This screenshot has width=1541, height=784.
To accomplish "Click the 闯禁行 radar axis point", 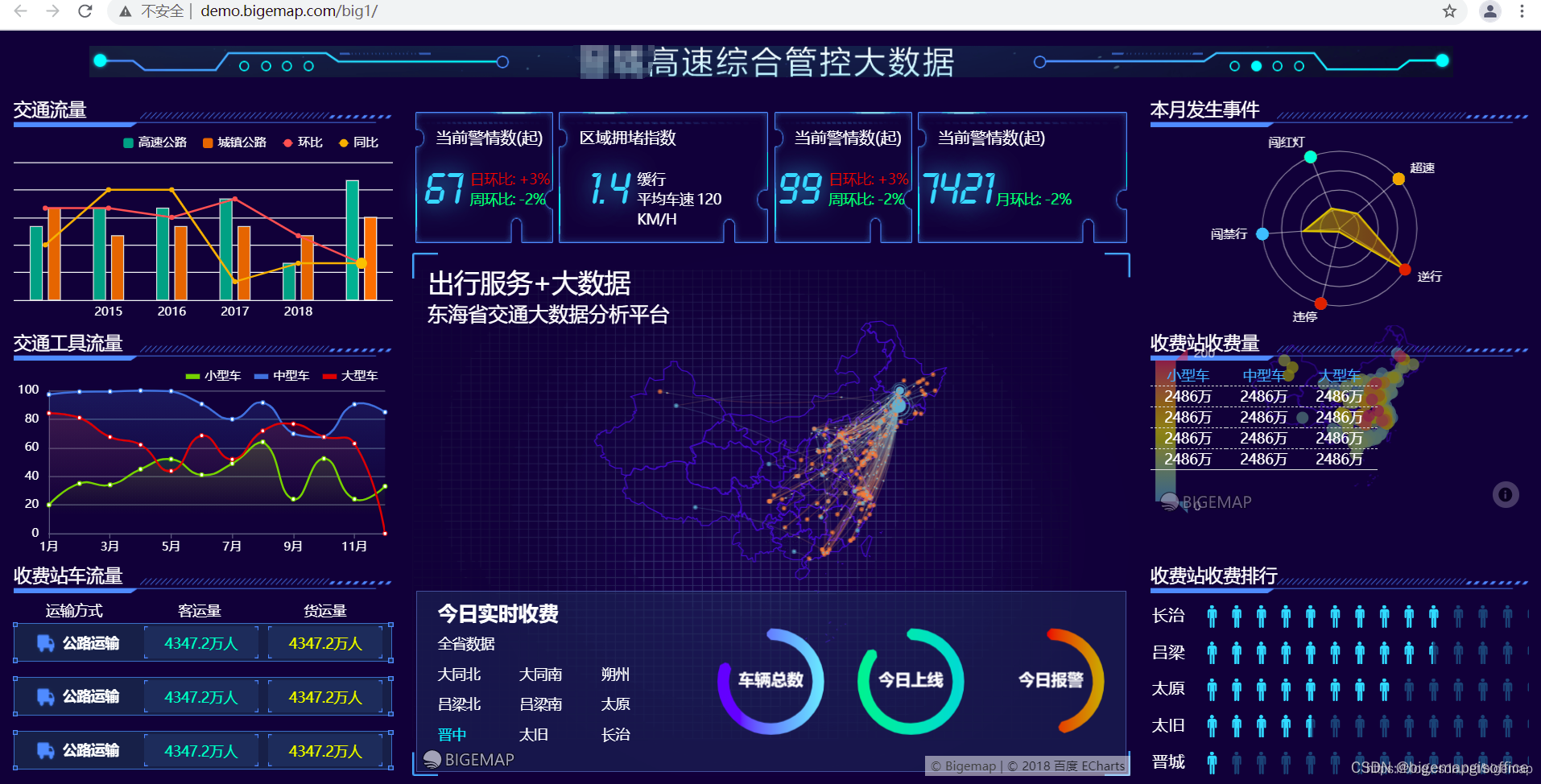I will (1262, 234).
